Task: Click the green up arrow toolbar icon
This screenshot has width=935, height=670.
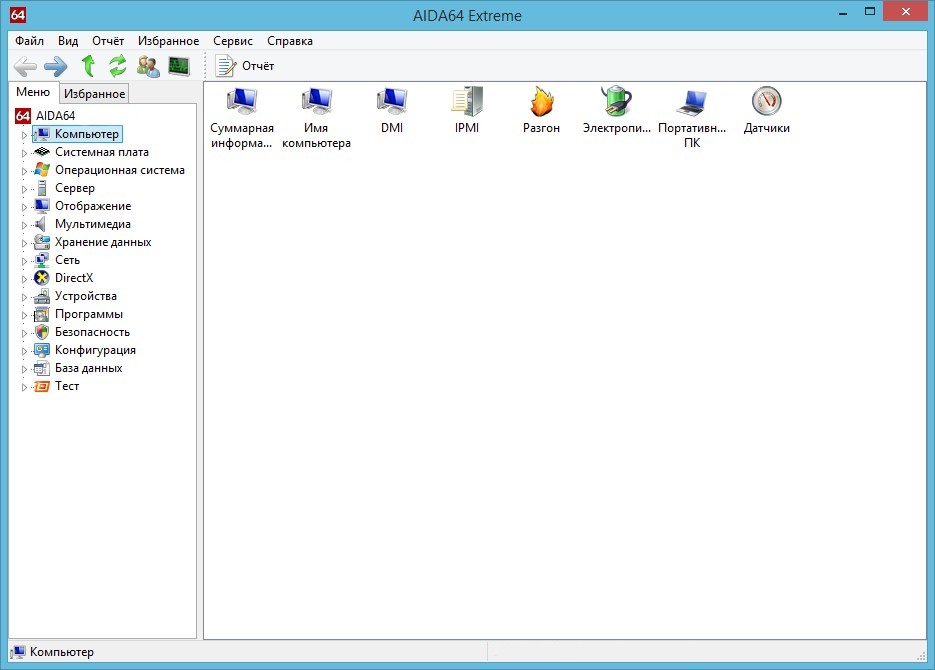Action: 88,66
